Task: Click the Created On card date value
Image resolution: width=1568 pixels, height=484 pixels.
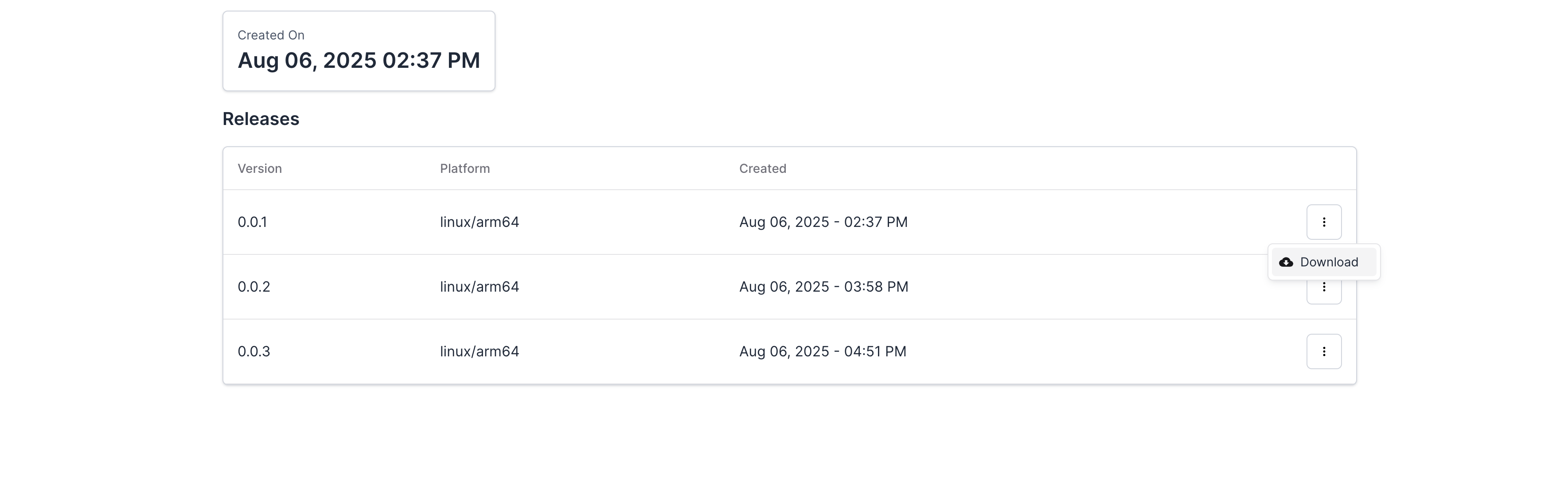Action: (359, 60)
